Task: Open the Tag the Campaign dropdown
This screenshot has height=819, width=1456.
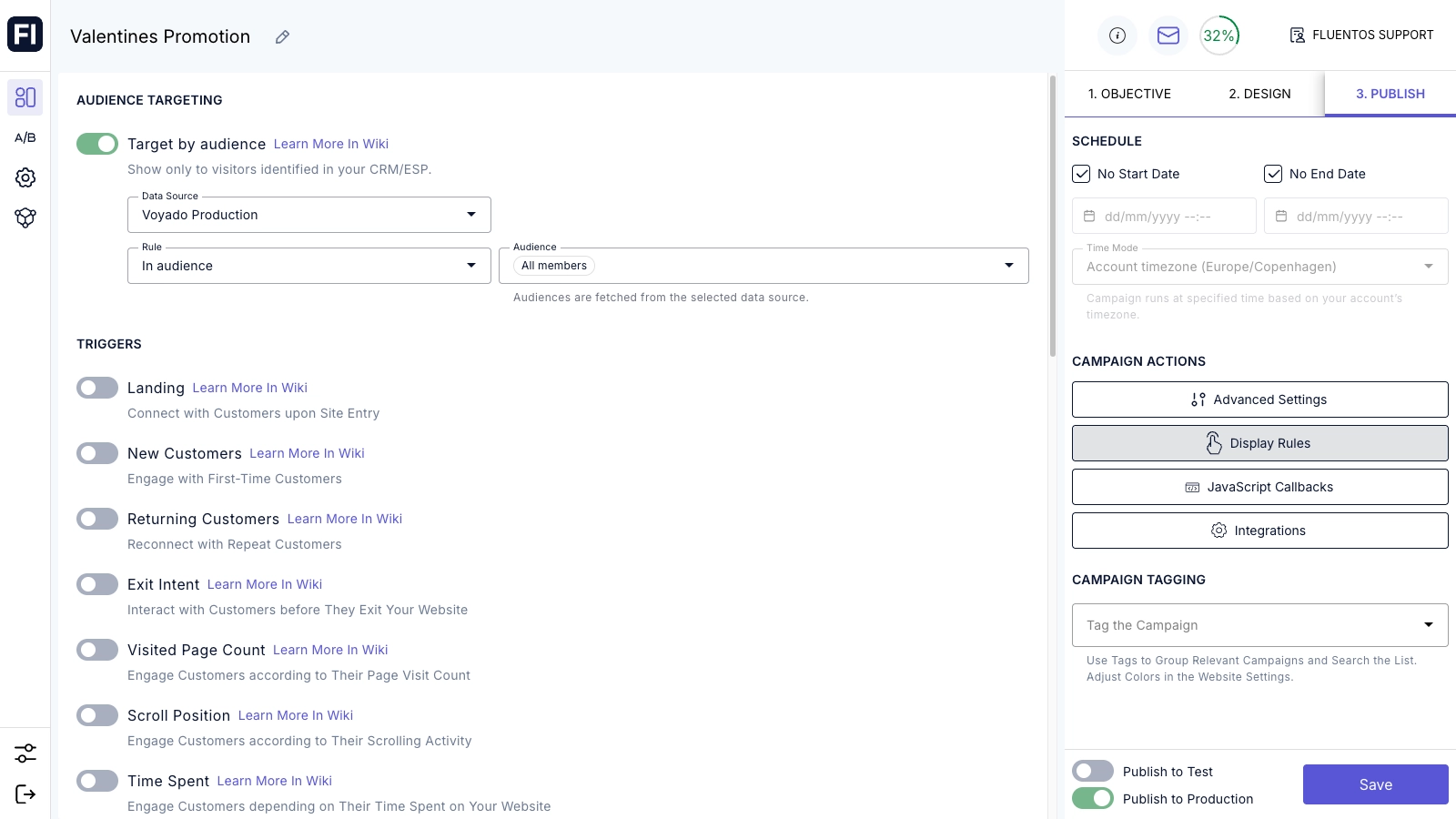Action: point(1260,625)
